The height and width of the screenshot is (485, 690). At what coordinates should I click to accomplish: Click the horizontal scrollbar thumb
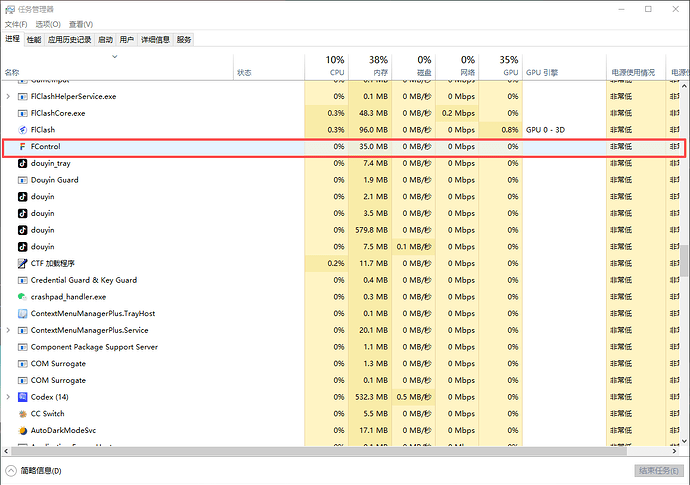click(319, 451)
